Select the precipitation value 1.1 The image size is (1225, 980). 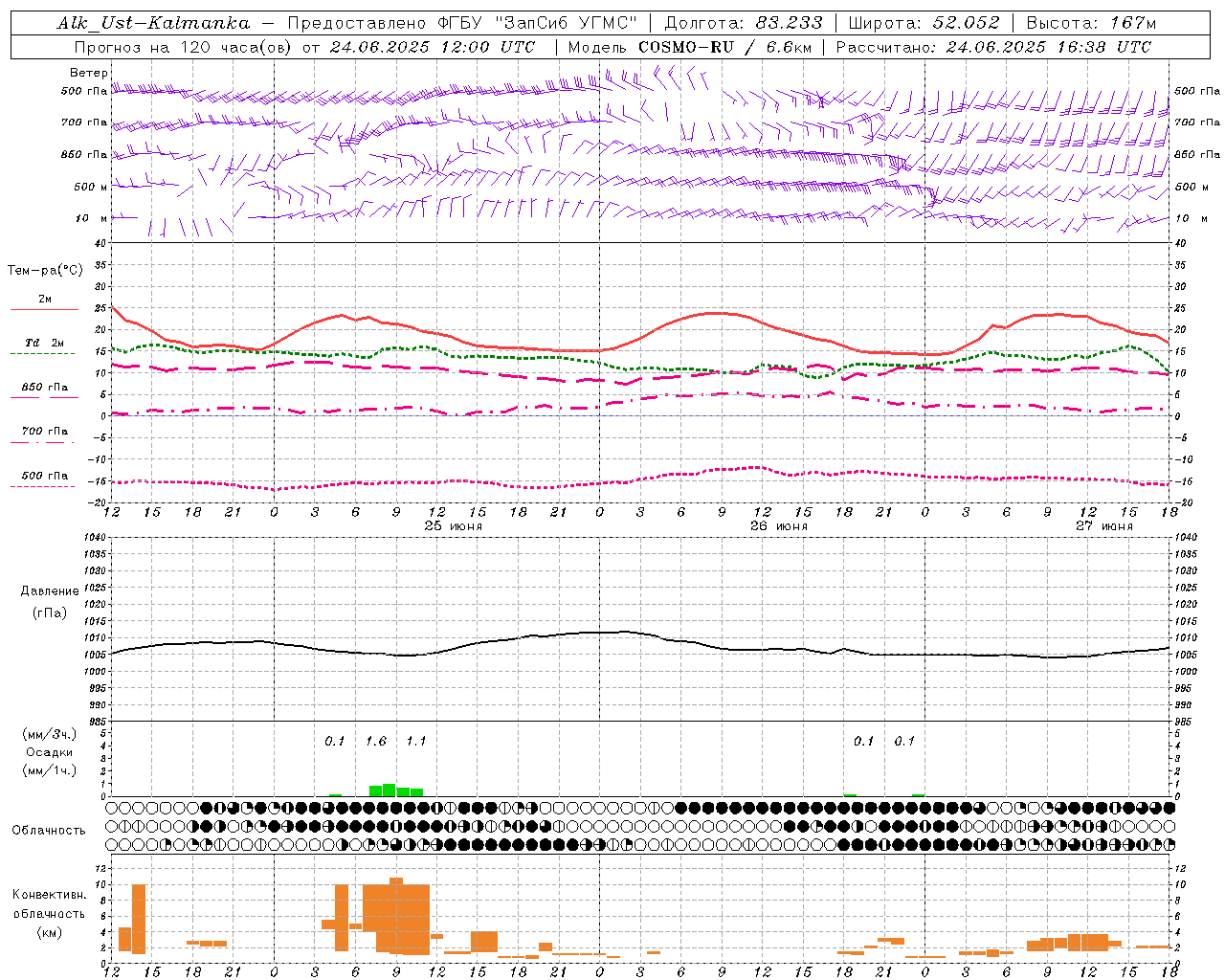tap(416, 741)
